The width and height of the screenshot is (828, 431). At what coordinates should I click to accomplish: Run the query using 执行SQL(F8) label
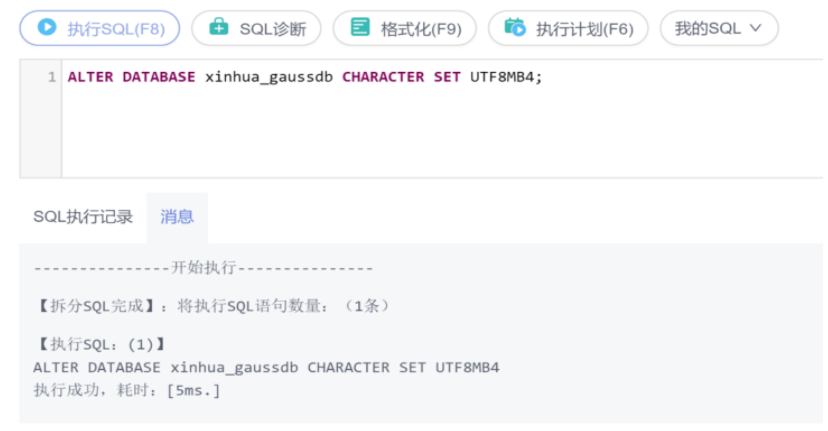click(116, 29)
